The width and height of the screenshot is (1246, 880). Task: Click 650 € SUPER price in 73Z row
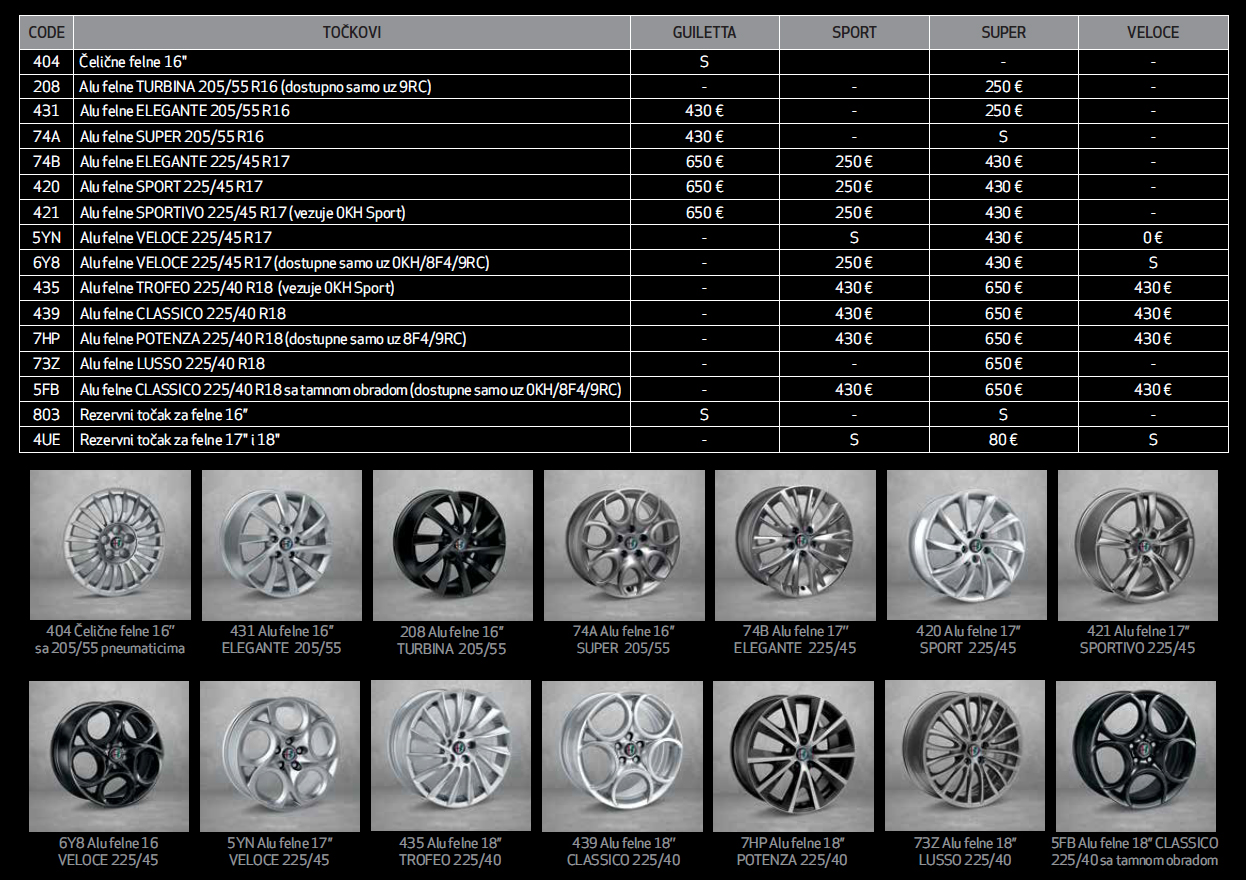point(1003,363)
